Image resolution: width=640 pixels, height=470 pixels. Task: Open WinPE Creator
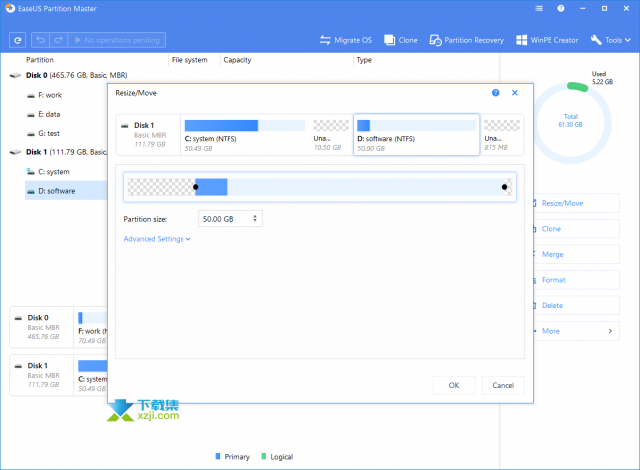(x=547, y=40)
